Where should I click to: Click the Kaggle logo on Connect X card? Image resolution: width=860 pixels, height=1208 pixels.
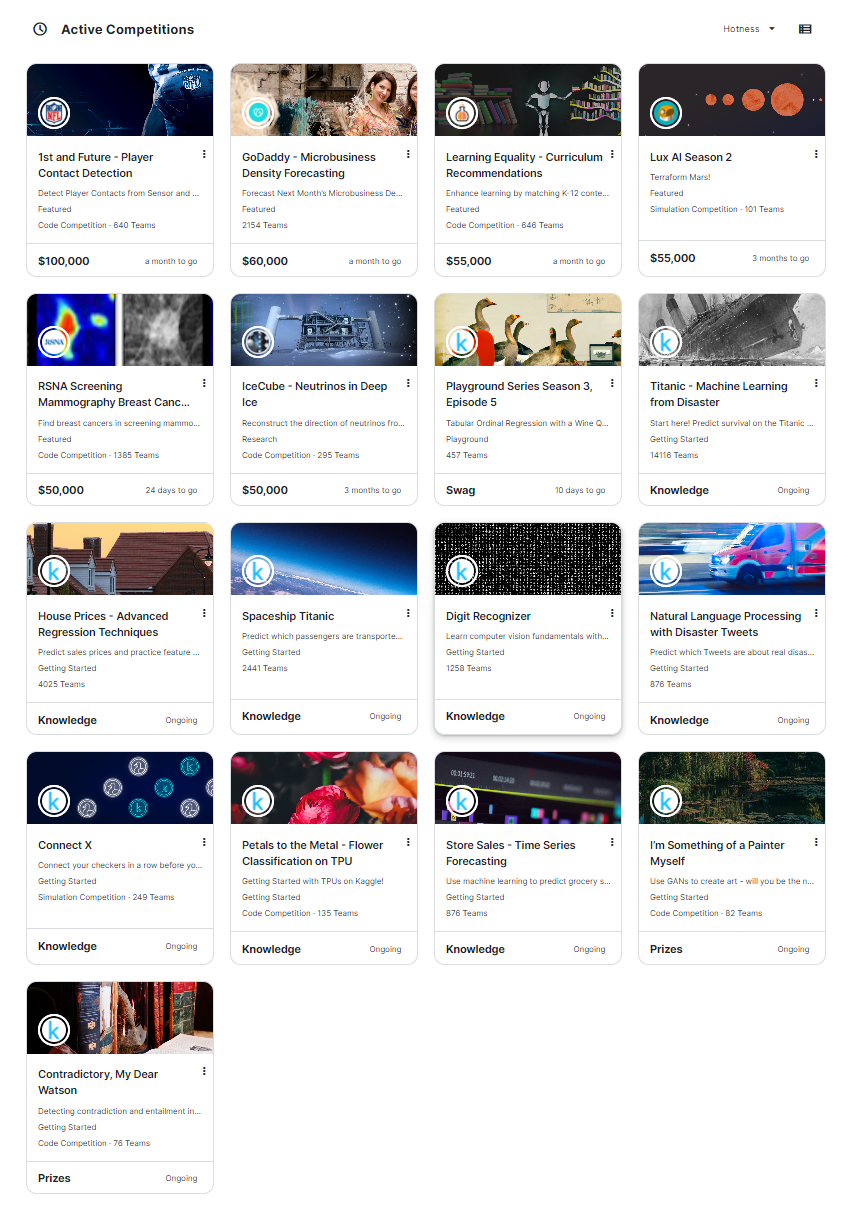point(53,801)
